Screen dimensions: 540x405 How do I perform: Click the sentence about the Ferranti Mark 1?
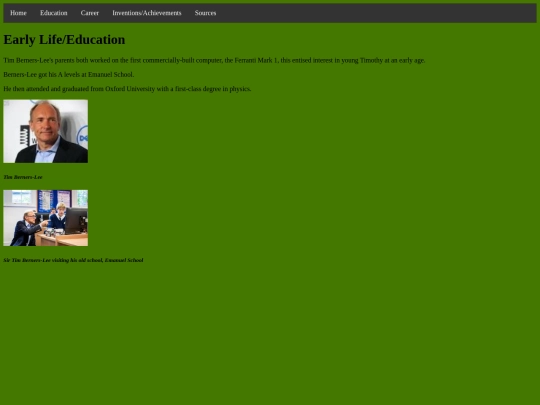tap(214, 60)
